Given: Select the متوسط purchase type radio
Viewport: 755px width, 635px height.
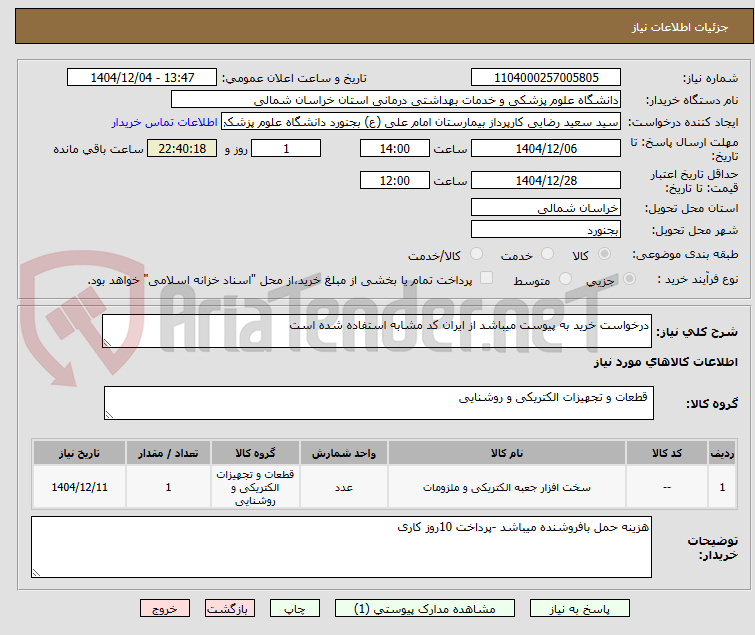Looking at the screenshot, I should tap(565, 279).
